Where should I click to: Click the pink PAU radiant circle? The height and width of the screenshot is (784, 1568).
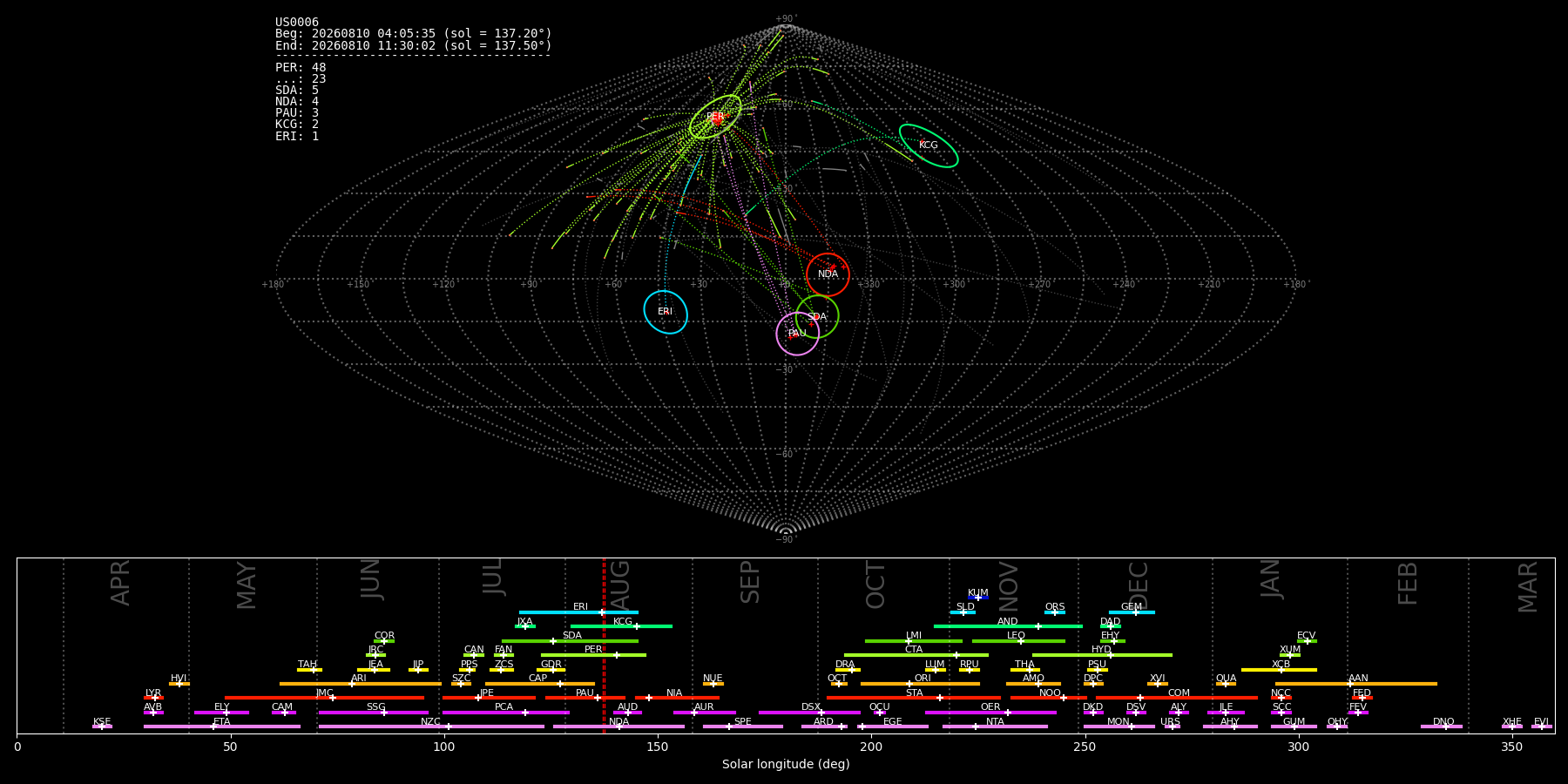(x=798, y=334)
